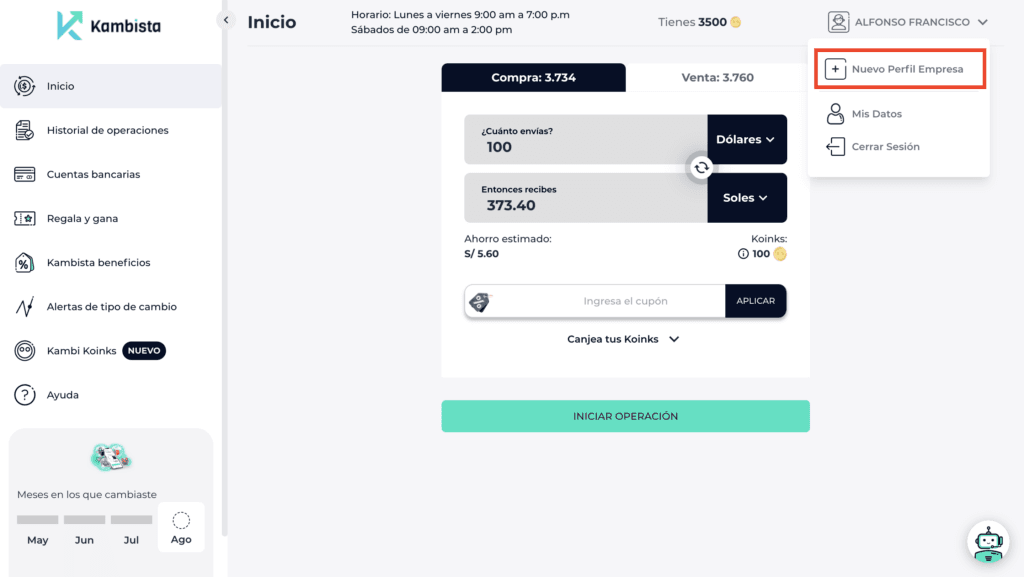Switch to the Venta: 3.760 tab
Viewport: 1024px width, 577px height.
pos(717,78)
